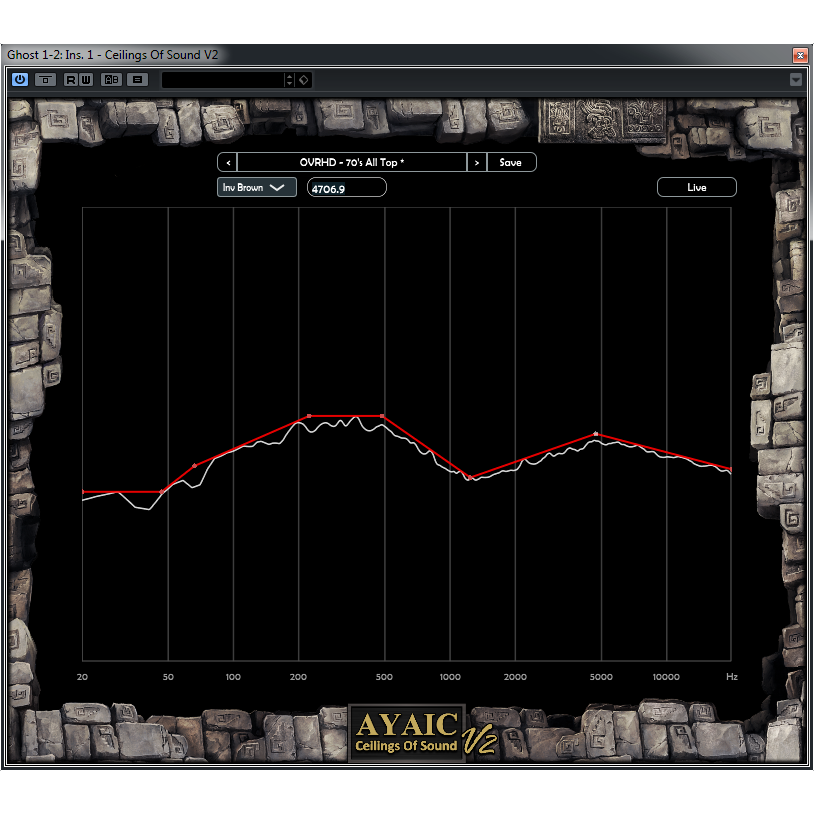This screenshot has width=814, height=814.
Task: Open the plugin functions menu icon
Action: 137,79
